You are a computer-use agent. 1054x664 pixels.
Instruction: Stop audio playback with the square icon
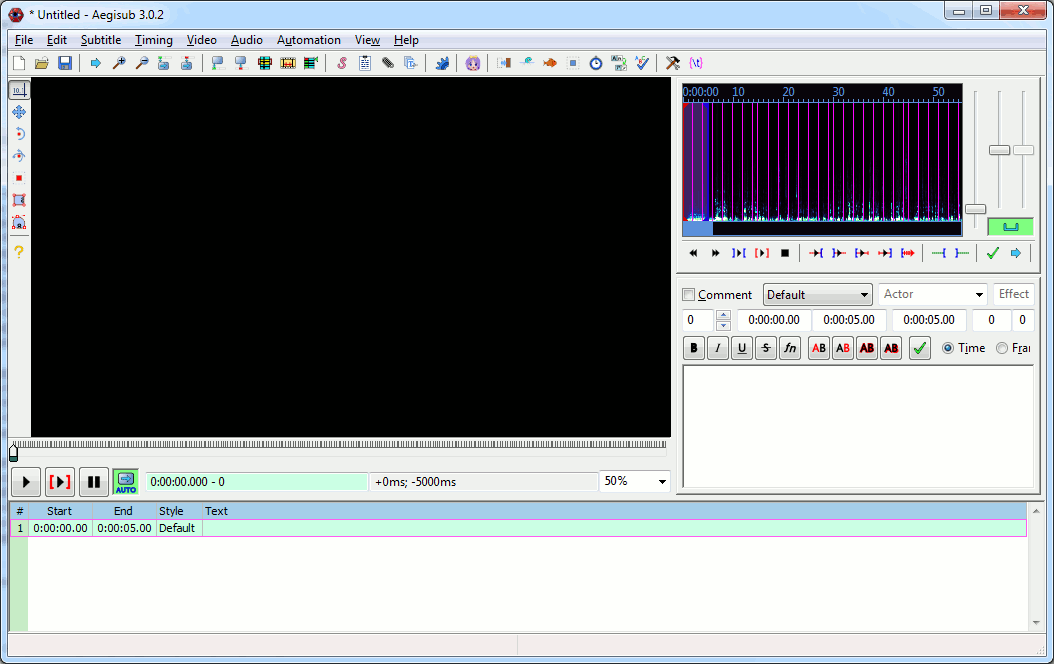point(785,253)
